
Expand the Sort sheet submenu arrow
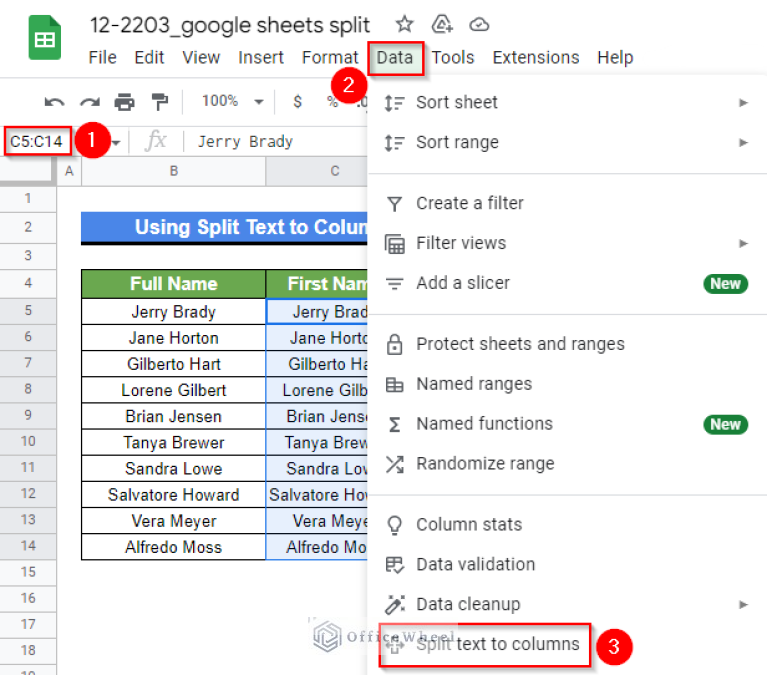pyautogui.click(x=743, y=103)
